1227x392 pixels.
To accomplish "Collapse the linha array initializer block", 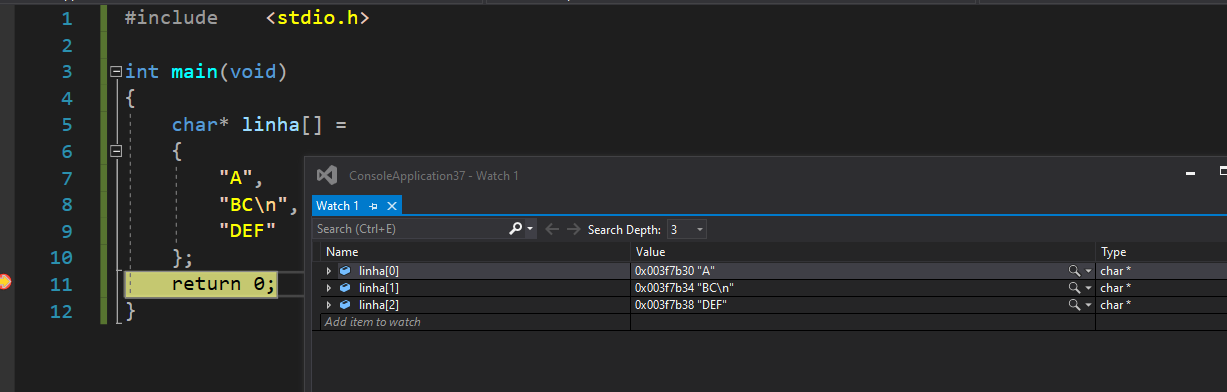I will [116, 152].
